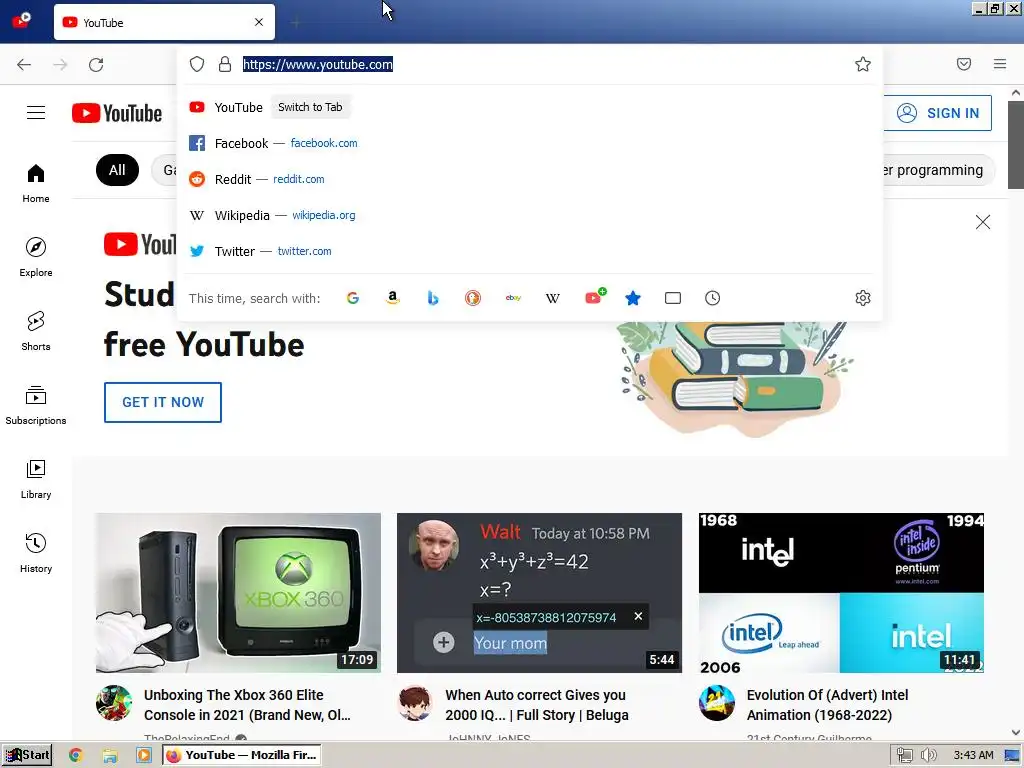Image resolution: width=1024 pixels, height=768 pixels.
Task: Click the SIGN IN button
Action: [938, 113]
